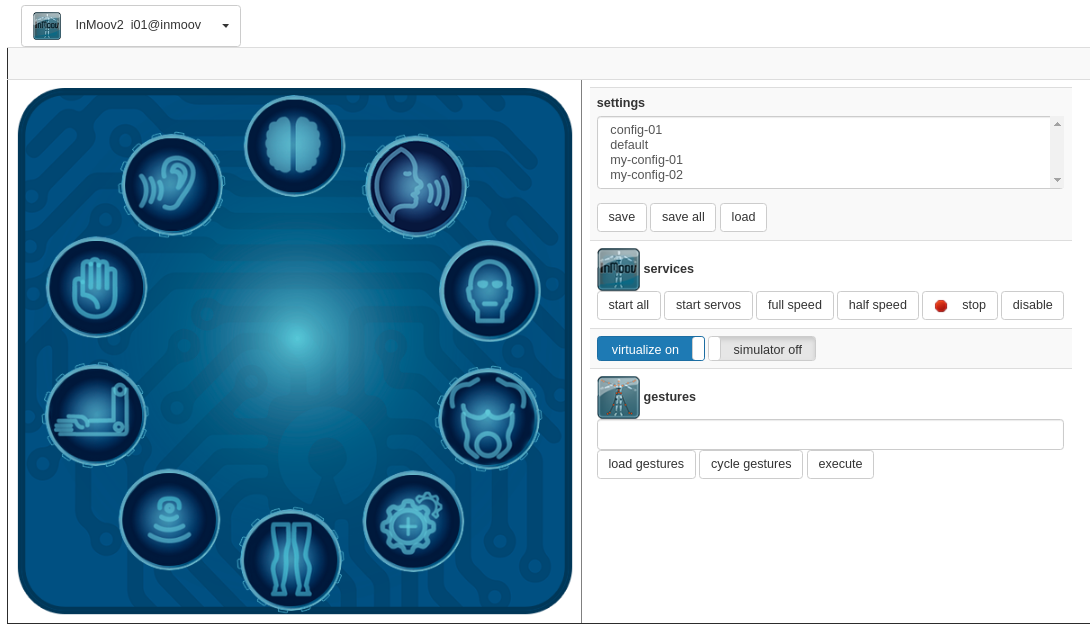
Task: Open the raised hand service icon
Action: click(96, 287)
